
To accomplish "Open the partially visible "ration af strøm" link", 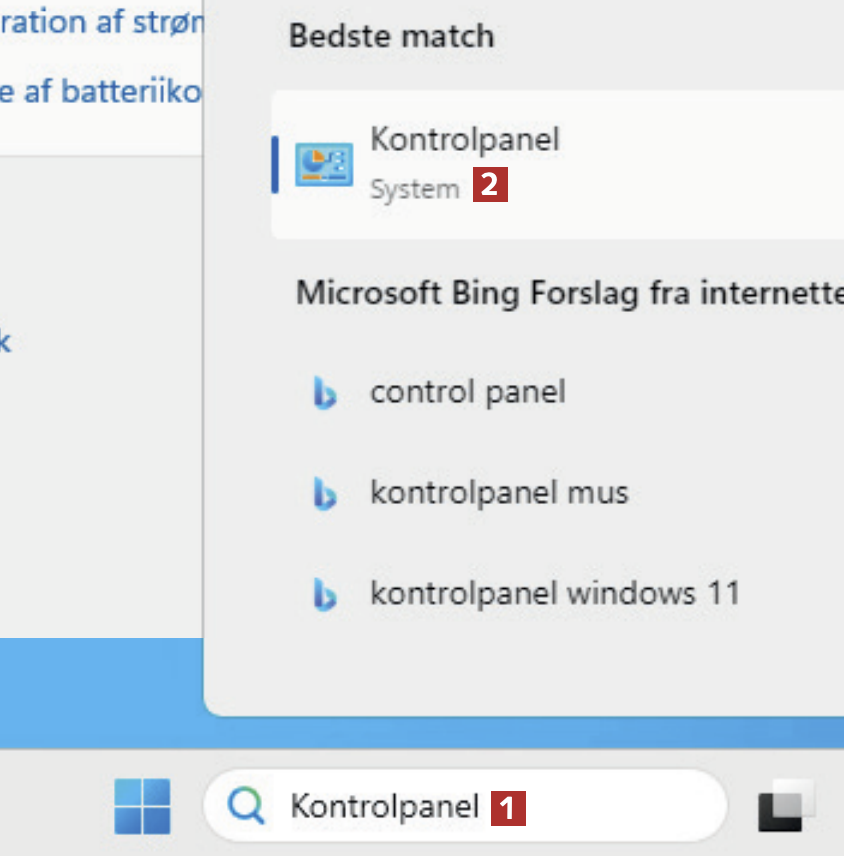I will tap(100, 24).
